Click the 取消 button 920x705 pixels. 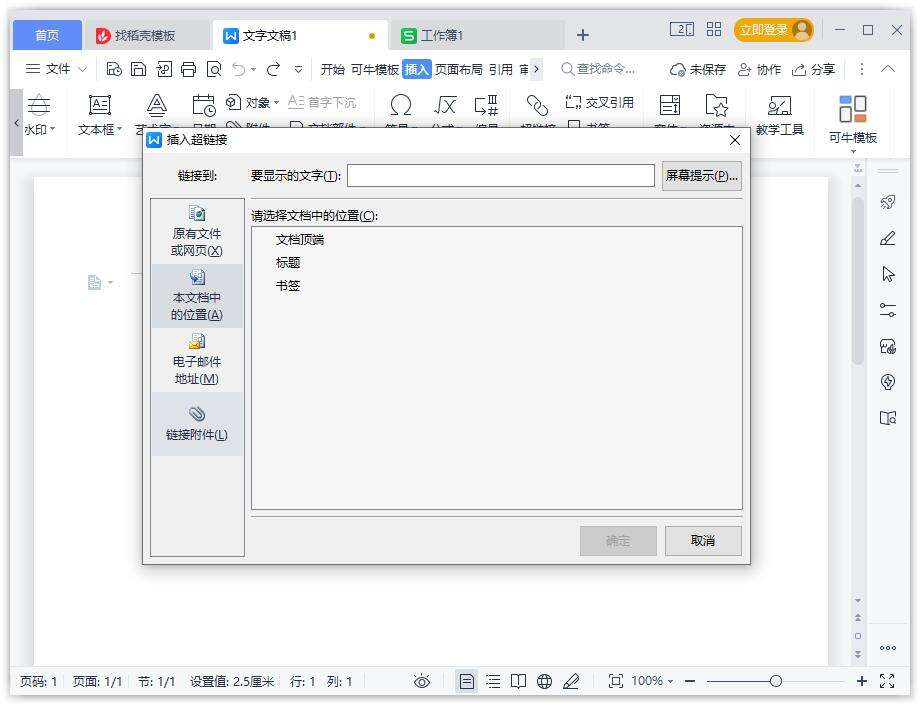pos(703,541)
